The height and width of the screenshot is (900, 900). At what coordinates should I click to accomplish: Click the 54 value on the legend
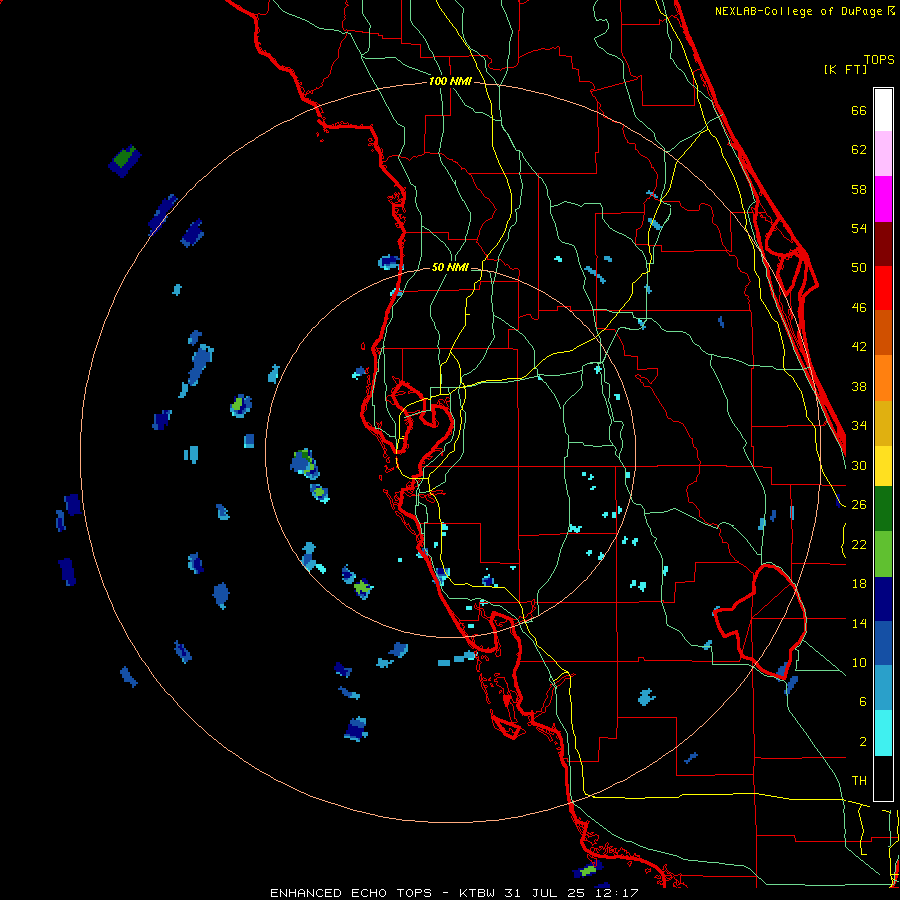[859, 228]
